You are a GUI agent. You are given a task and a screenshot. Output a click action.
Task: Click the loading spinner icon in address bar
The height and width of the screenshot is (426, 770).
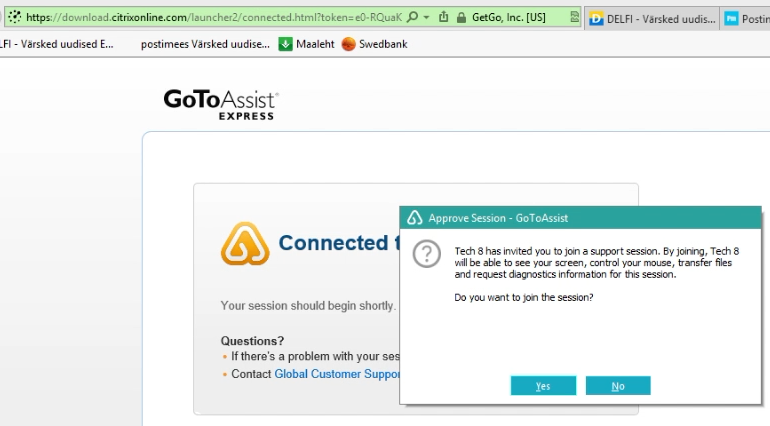[x=15, y=17]
